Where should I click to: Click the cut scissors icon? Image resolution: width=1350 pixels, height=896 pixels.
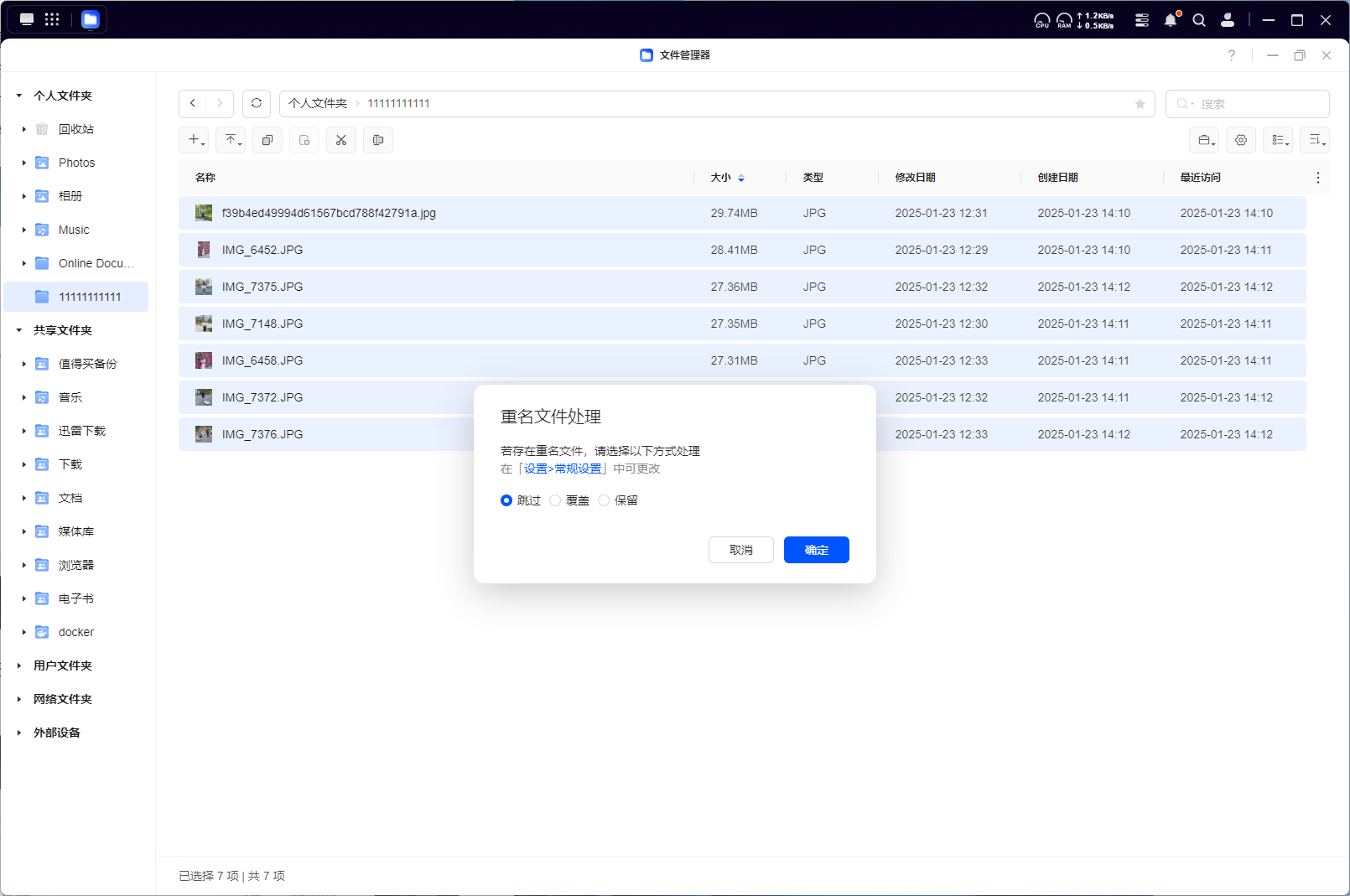point(341,140)
